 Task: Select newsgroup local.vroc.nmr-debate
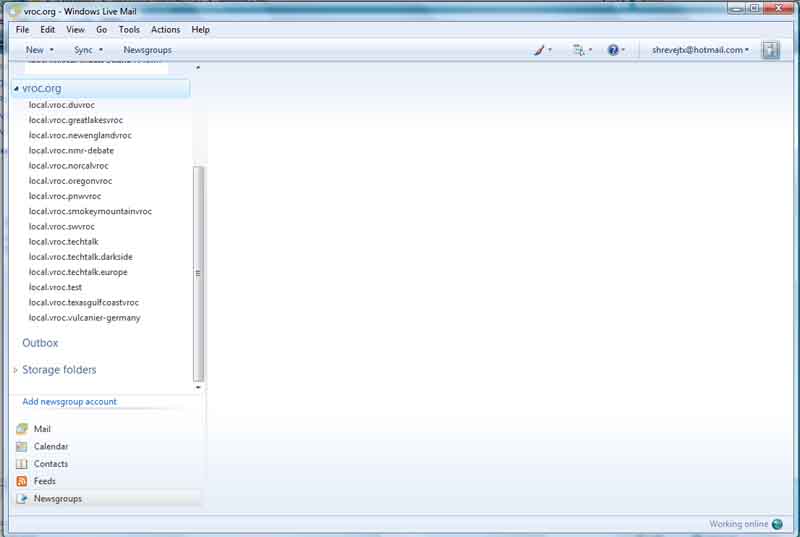(71, 151)
